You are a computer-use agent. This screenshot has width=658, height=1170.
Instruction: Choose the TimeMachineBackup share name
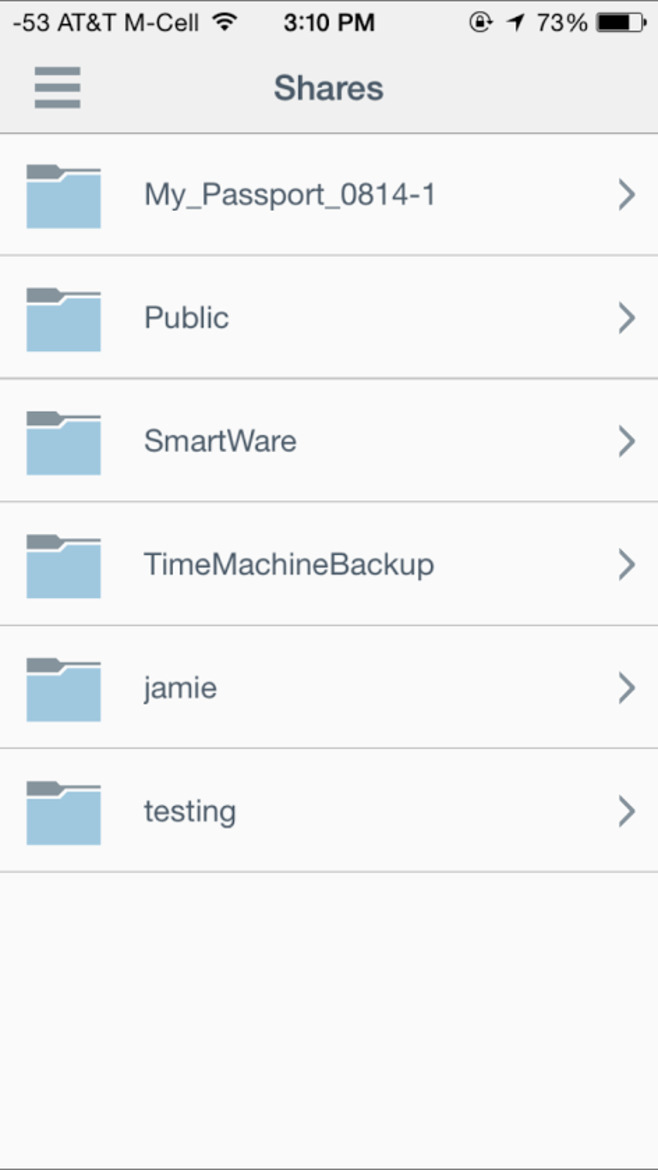[x=289, y=565]
